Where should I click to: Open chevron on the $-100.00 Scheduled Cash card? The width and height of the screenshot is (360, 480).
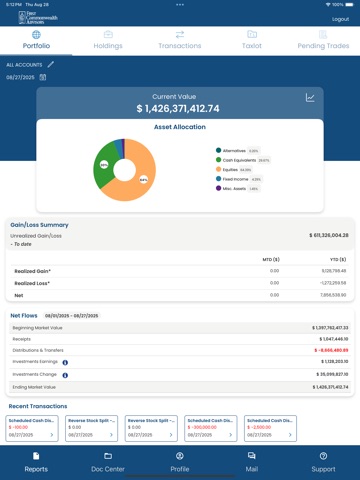point(52,435)
